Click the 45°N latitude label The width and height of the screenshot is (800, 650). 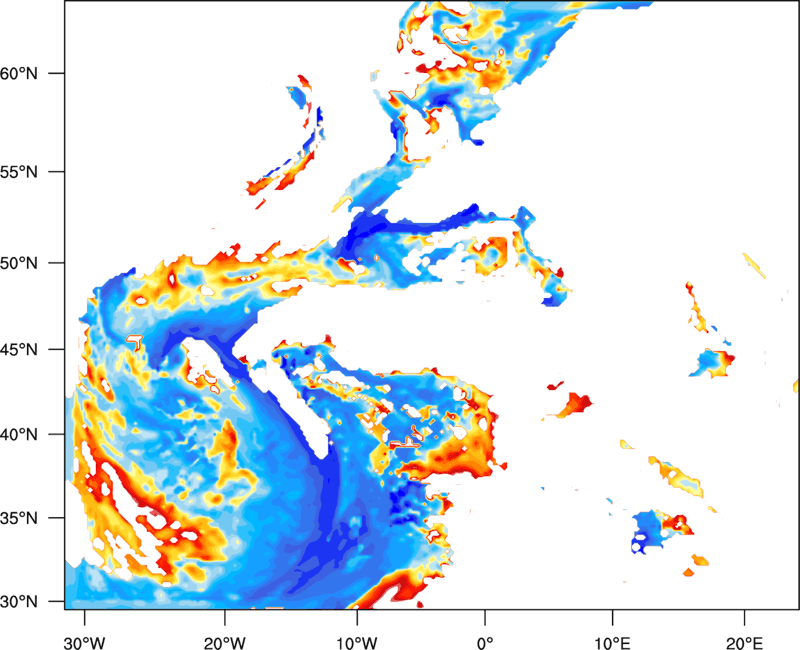pyautogui.click(x=19, y=349)
